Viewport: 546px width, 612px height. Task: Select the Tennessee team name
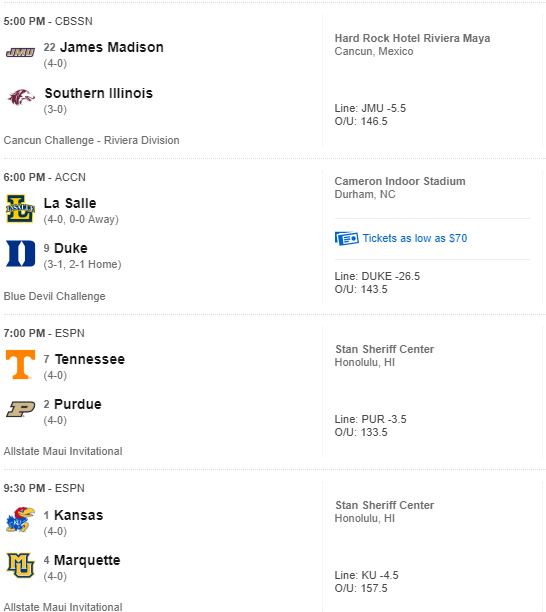point(90,359)
